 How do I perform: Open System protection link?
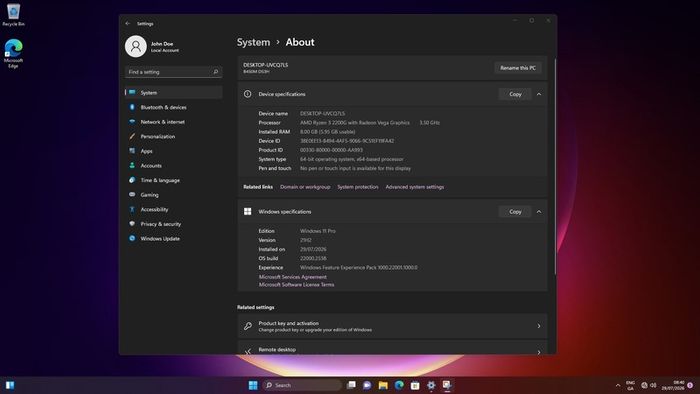click(358, 187)
